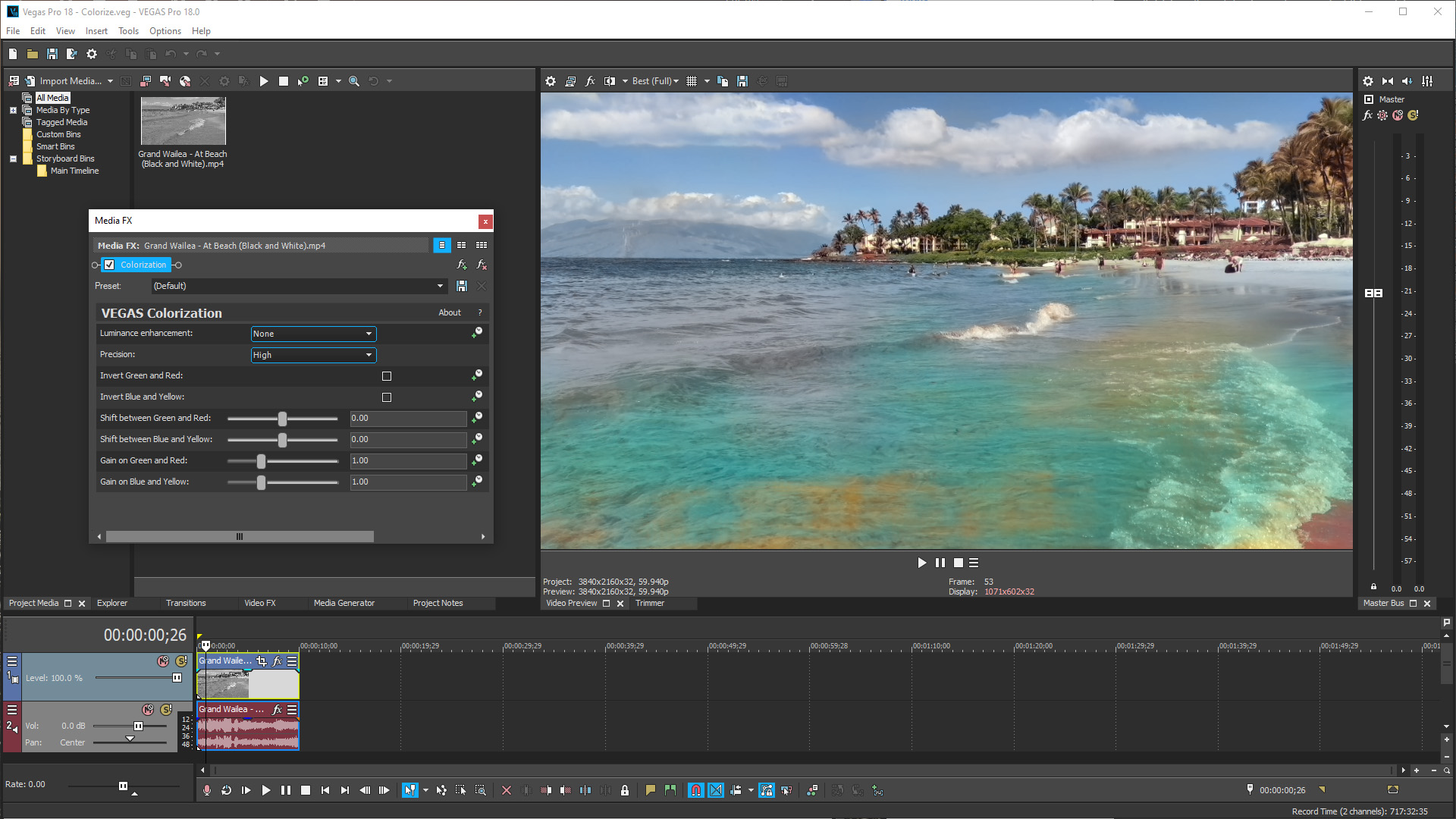Activate the Envelope Edit tool
The width and height of the screenshot is (1456, 819).
[x=442, y=790]
